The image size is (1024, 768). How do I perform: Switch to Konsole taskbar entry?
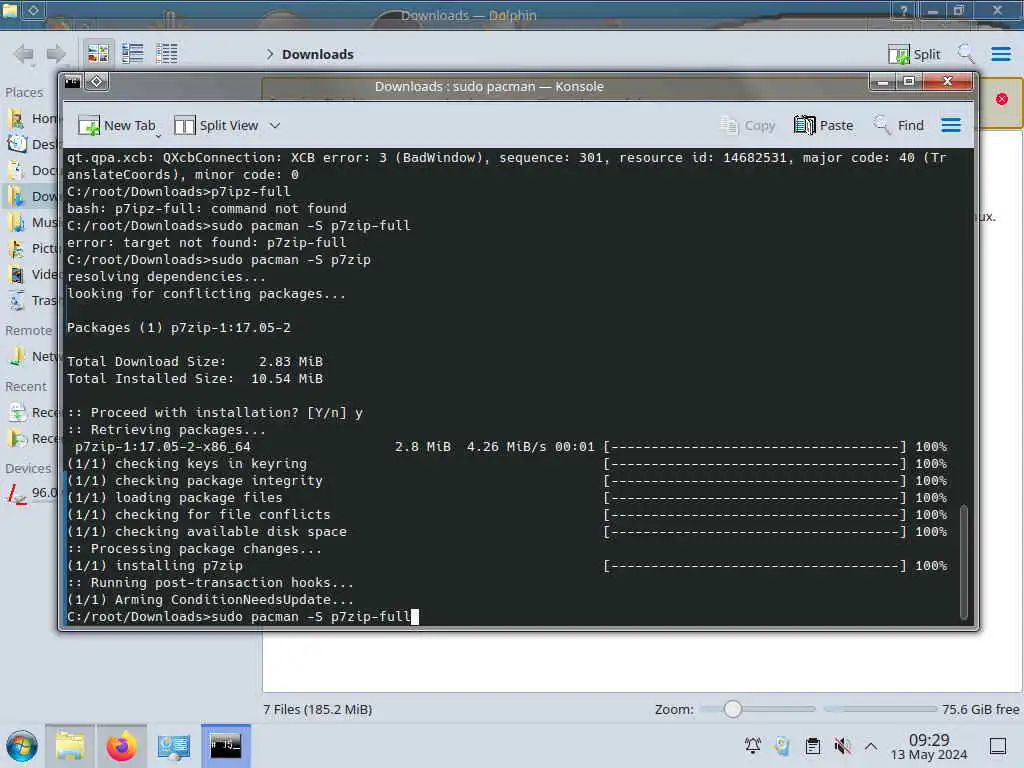coord(225,746)
